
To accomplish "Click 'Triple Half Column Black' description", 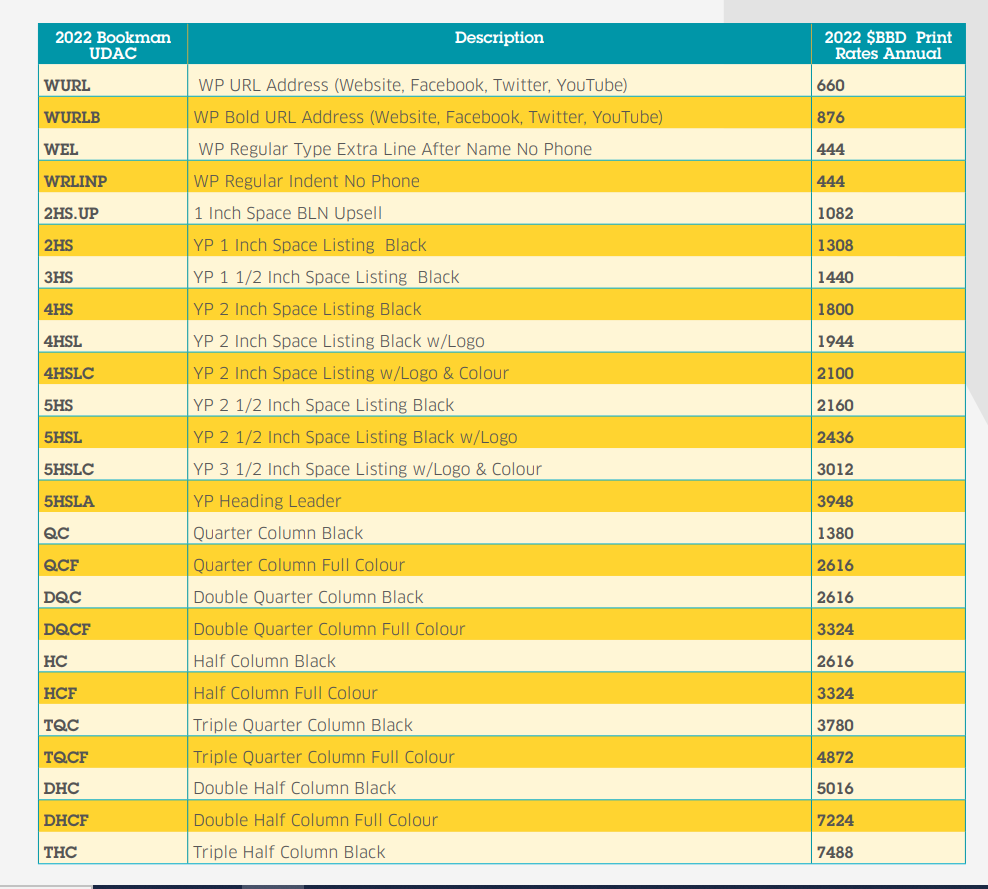I will coord(289,852).
